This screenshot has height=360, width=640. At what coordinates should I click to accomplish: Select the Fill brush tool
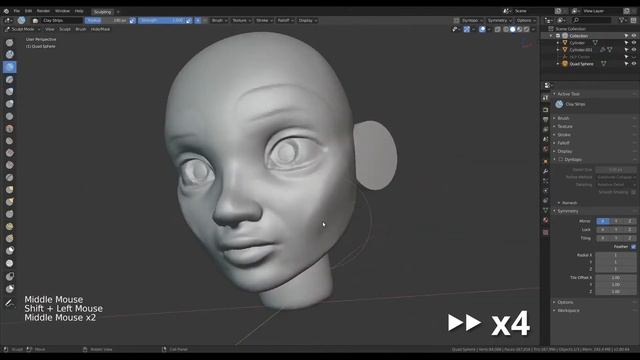(x=10, y=153)
